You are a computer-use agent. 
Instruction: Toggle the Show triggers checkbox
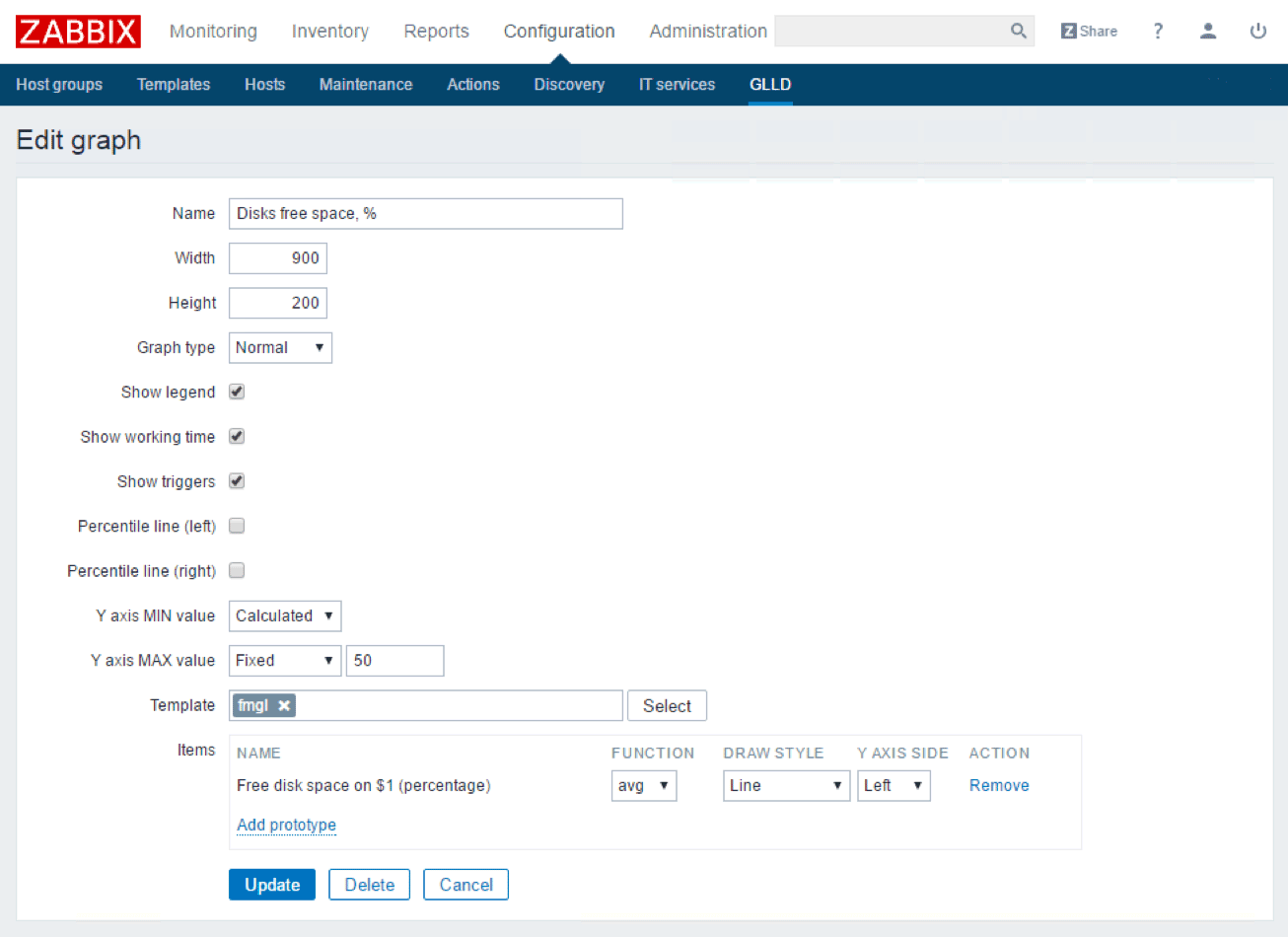coord(237,481)
